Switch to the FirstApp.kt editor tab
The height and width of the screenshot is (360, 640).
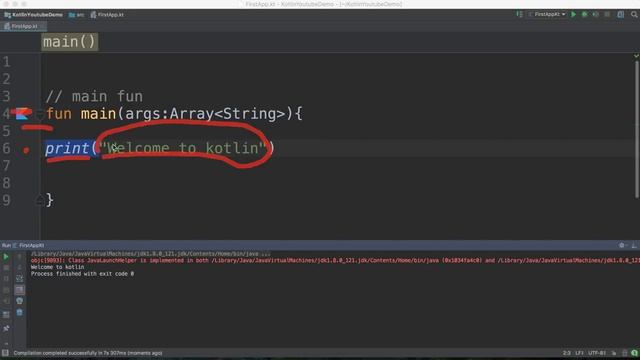(24, 26)
